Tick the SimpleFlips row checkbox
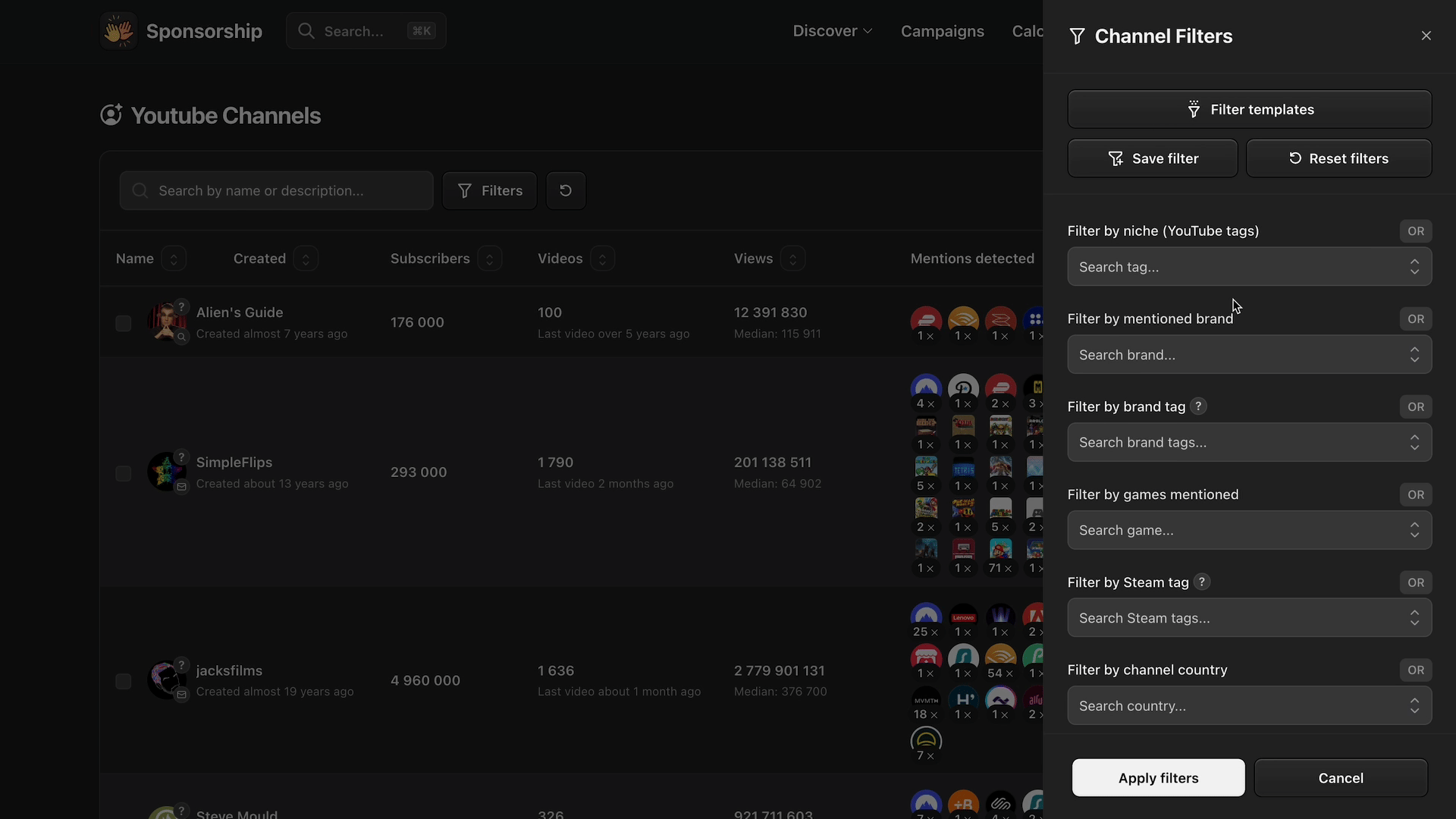This screenshot has height=819, width=1456. click(123, 473)
